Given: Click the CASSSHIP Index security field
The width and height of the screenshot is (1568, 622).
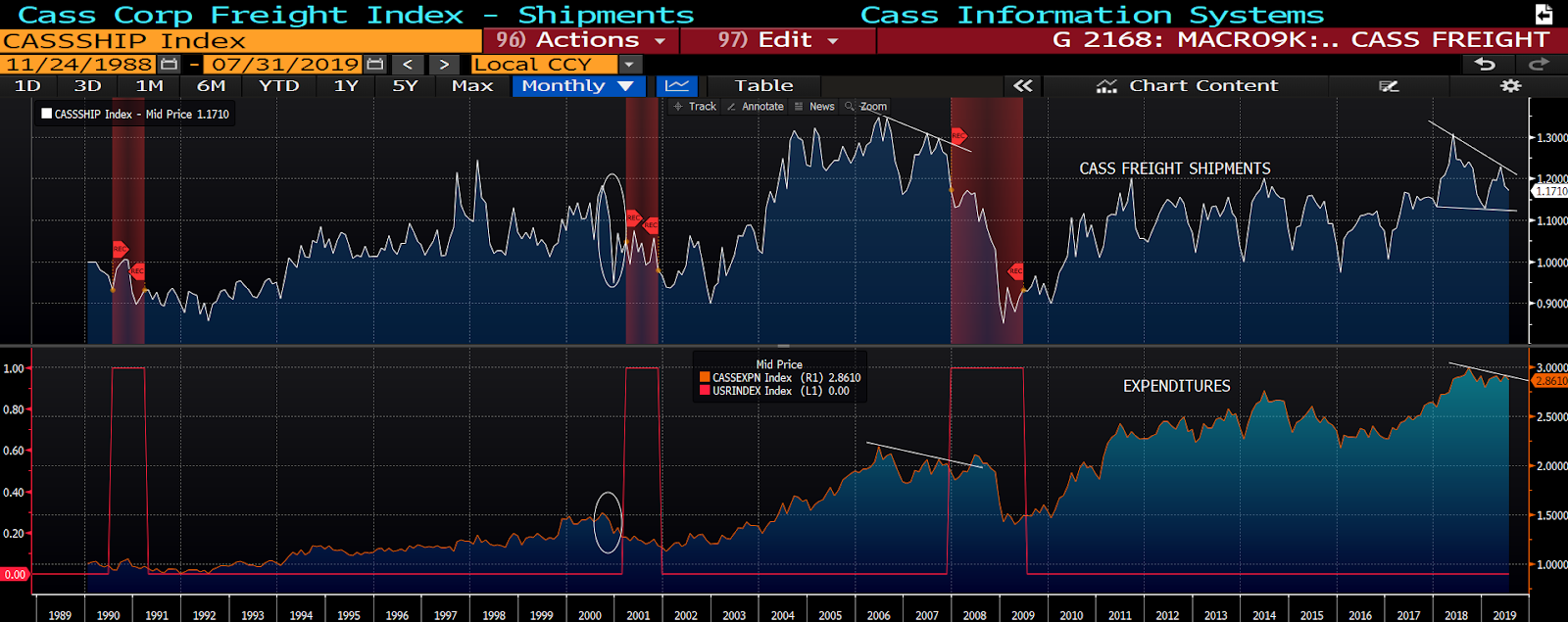Looking at the screenshot, I should click(x=241, y=40).
